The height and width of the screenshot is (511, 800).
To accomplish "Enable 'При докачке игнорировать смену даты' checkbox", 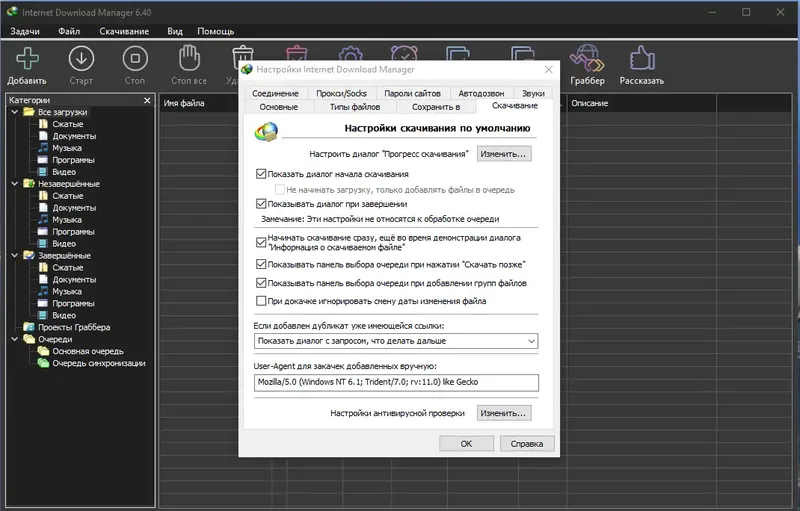I will coord(261,301).
